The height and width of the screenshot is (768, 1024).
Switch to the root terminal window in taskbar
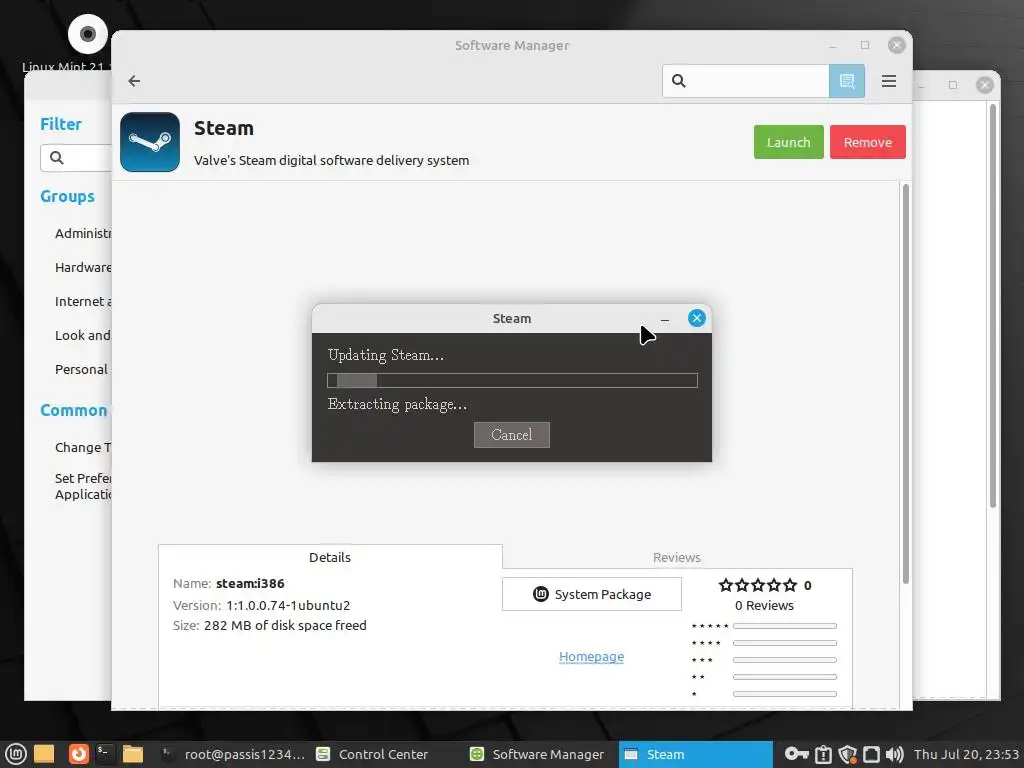click(x=234, y=754)
